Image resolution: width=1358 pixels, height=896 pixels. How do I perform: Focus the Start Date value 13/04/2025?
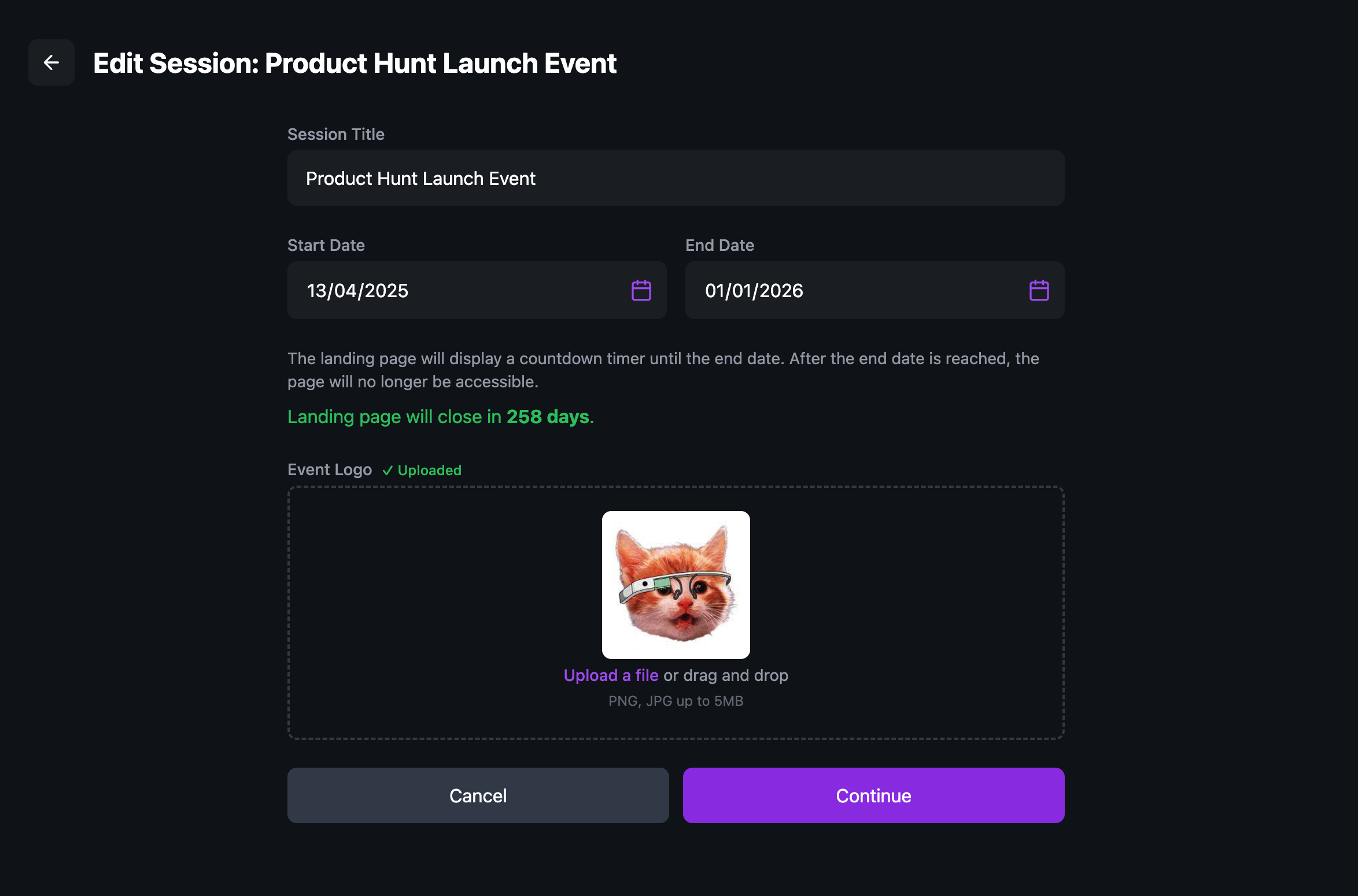click(x=357, y=290)
